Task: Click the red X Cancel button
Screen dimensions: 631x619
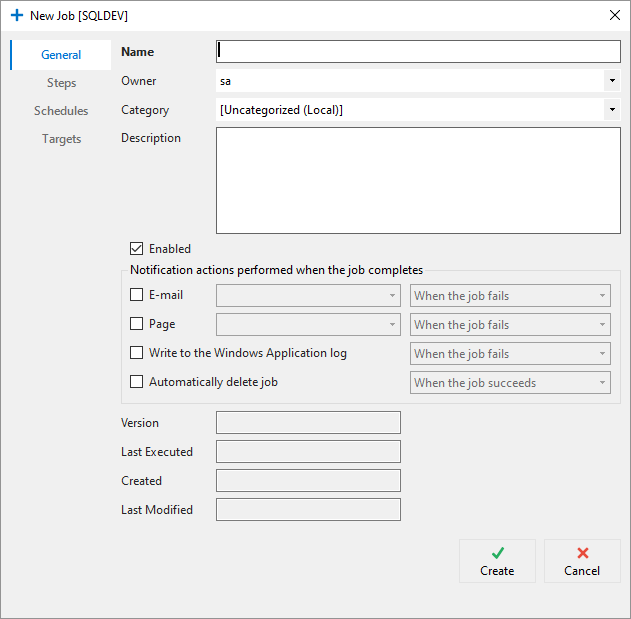Action: pyautogui.click(x=582, y=561)
